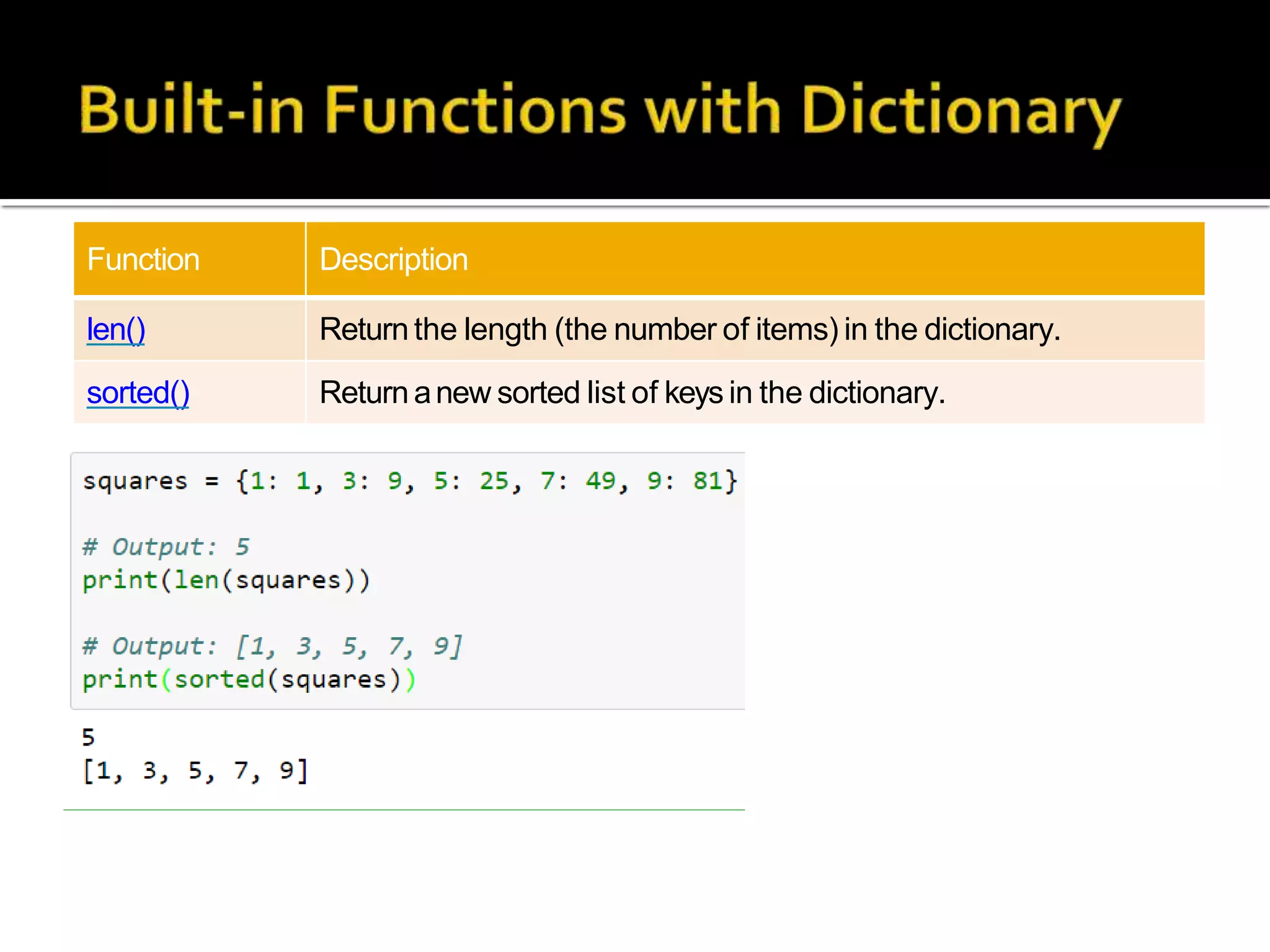Open the sorted() function link
The image size is (1270, 952).
pos(138,393)
